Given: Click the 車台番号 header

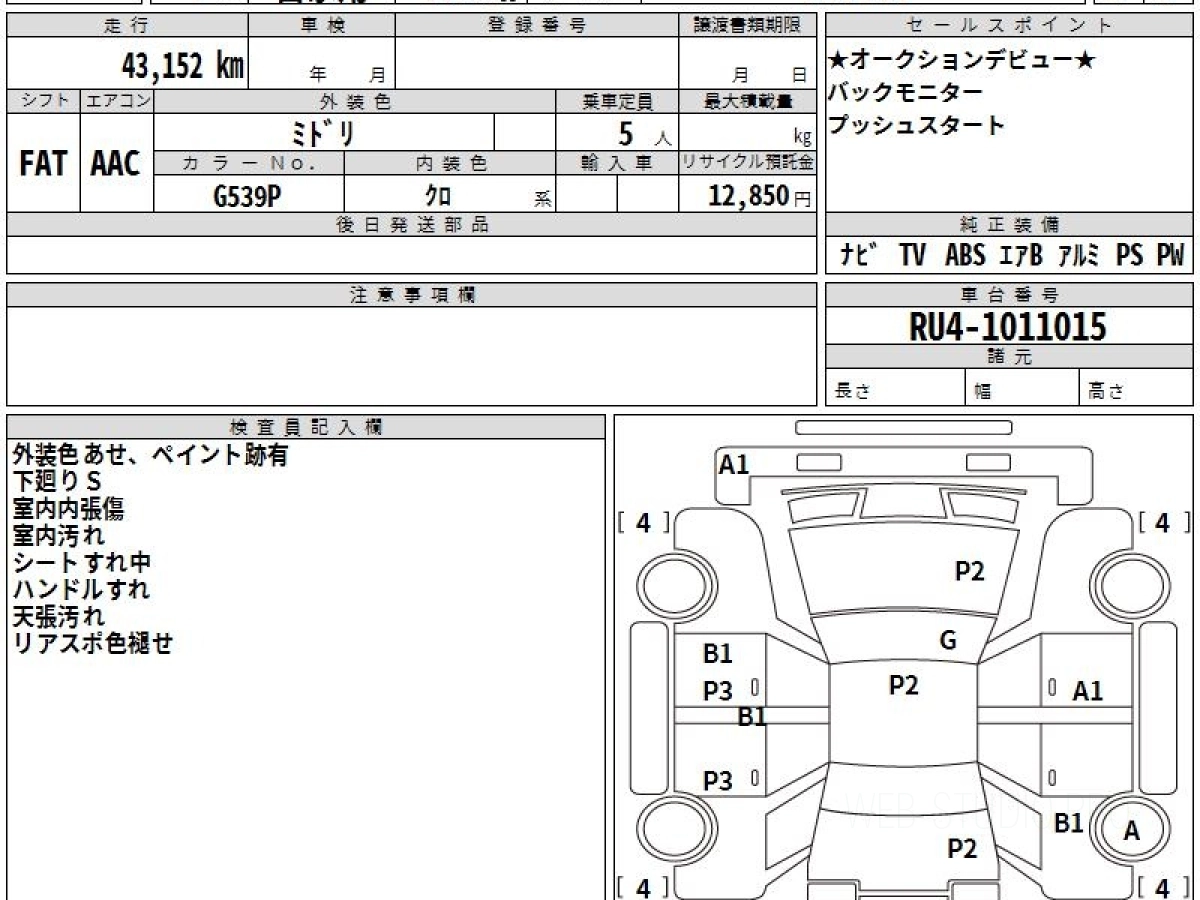Looking at the screenshot, I should click(1009, 295).
